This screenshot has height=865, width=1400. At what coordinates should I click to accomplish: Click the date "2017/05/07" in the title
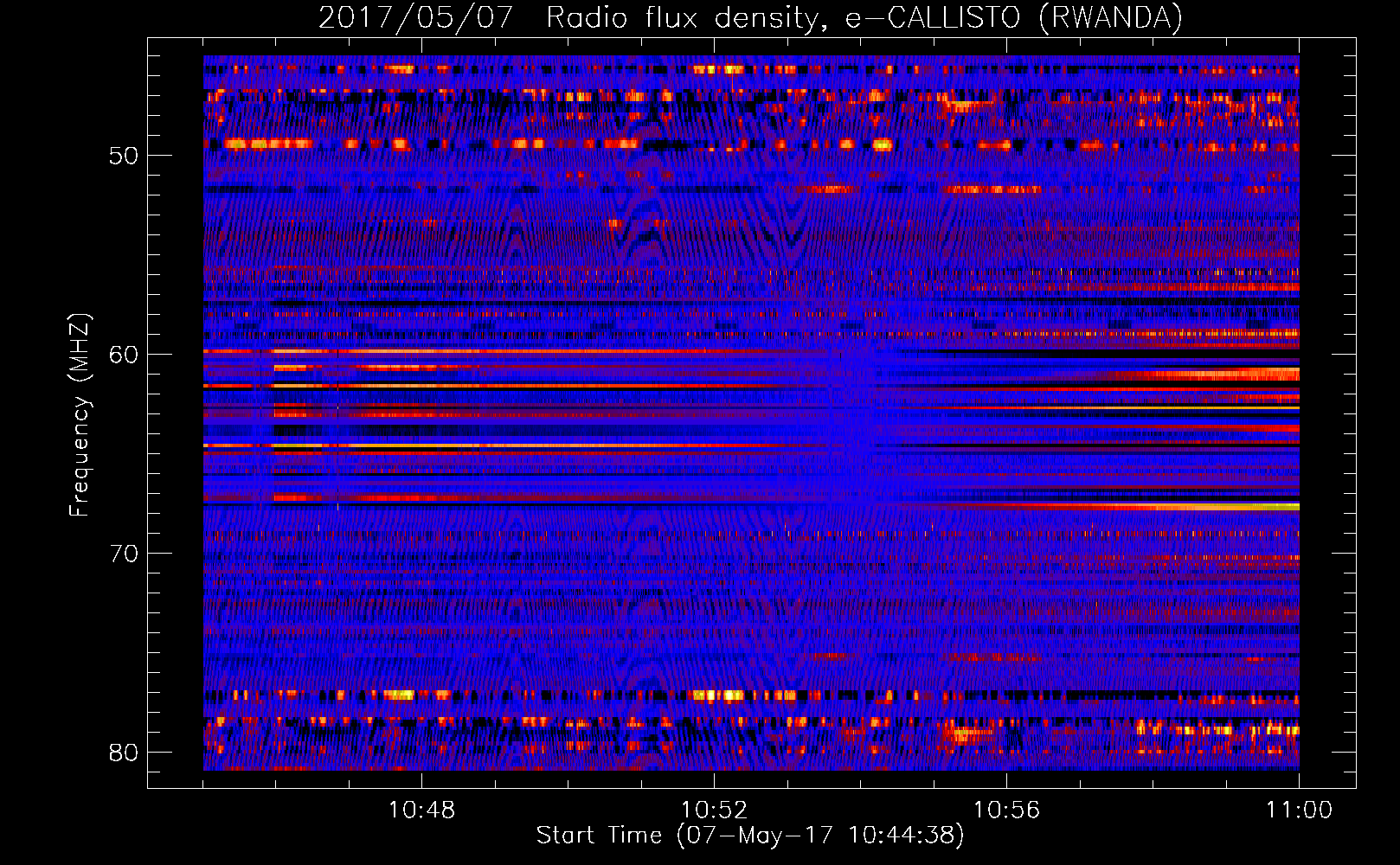click(x=416, y=18)
